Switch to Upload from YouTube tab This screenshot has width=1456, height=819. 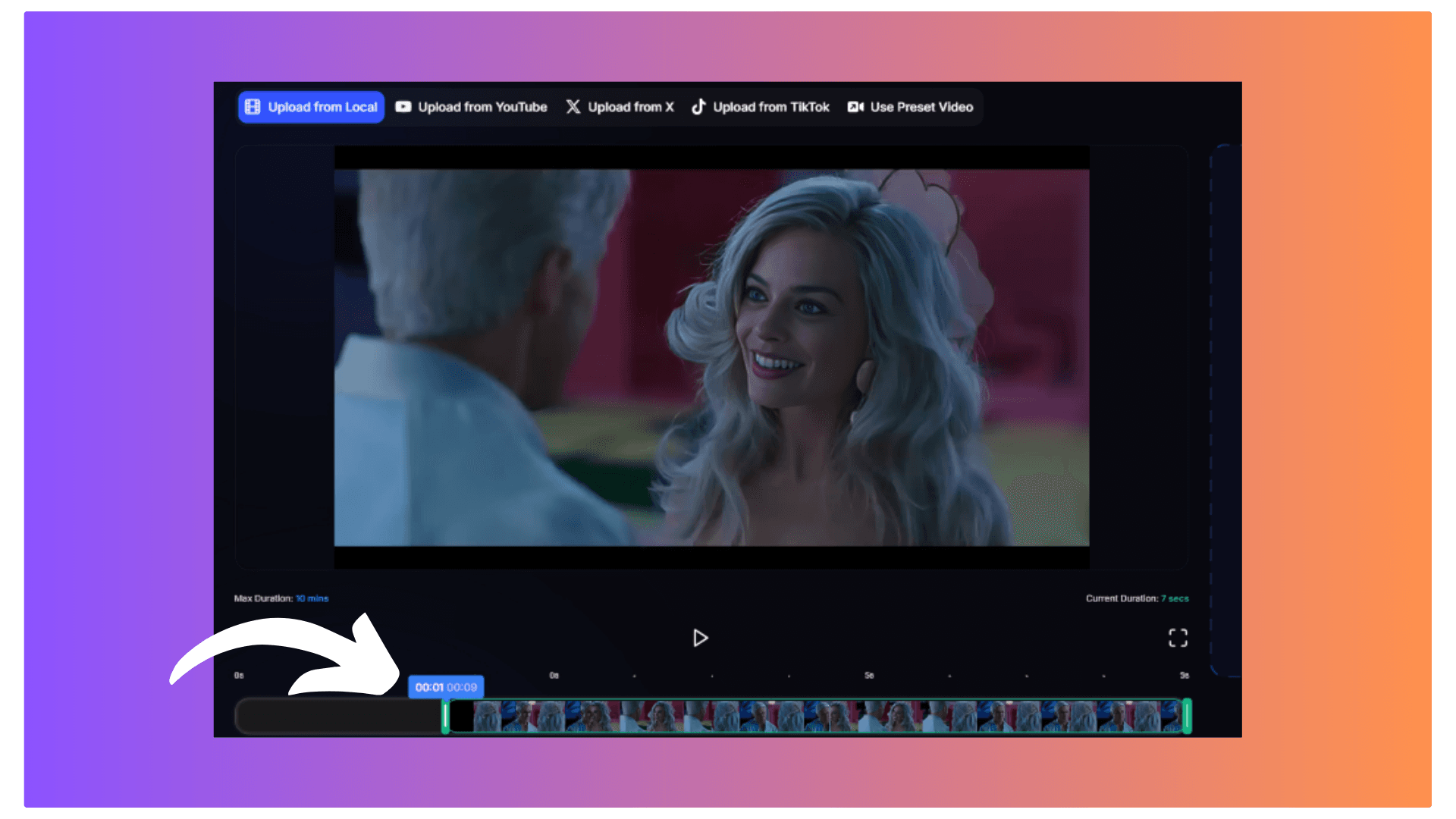coord(471,107)
